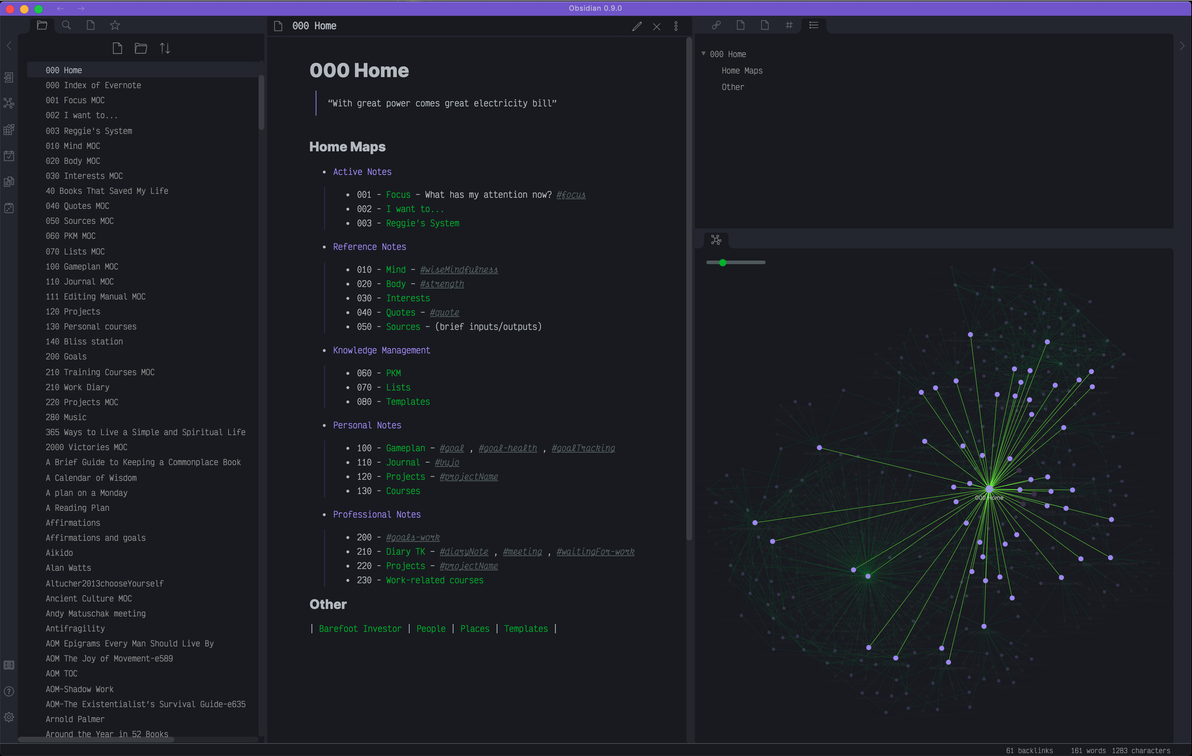Open the Reggie's System note link

click(x=423, y=224)
